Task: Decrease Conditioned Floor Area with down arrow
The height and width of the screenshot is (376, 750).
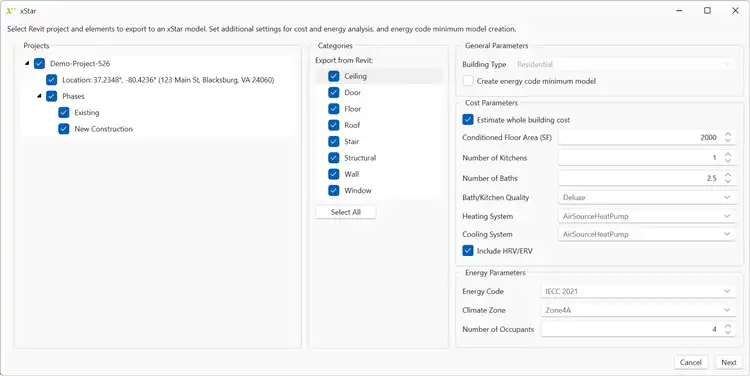Action: pyautogui.click(x=728, y=140)
